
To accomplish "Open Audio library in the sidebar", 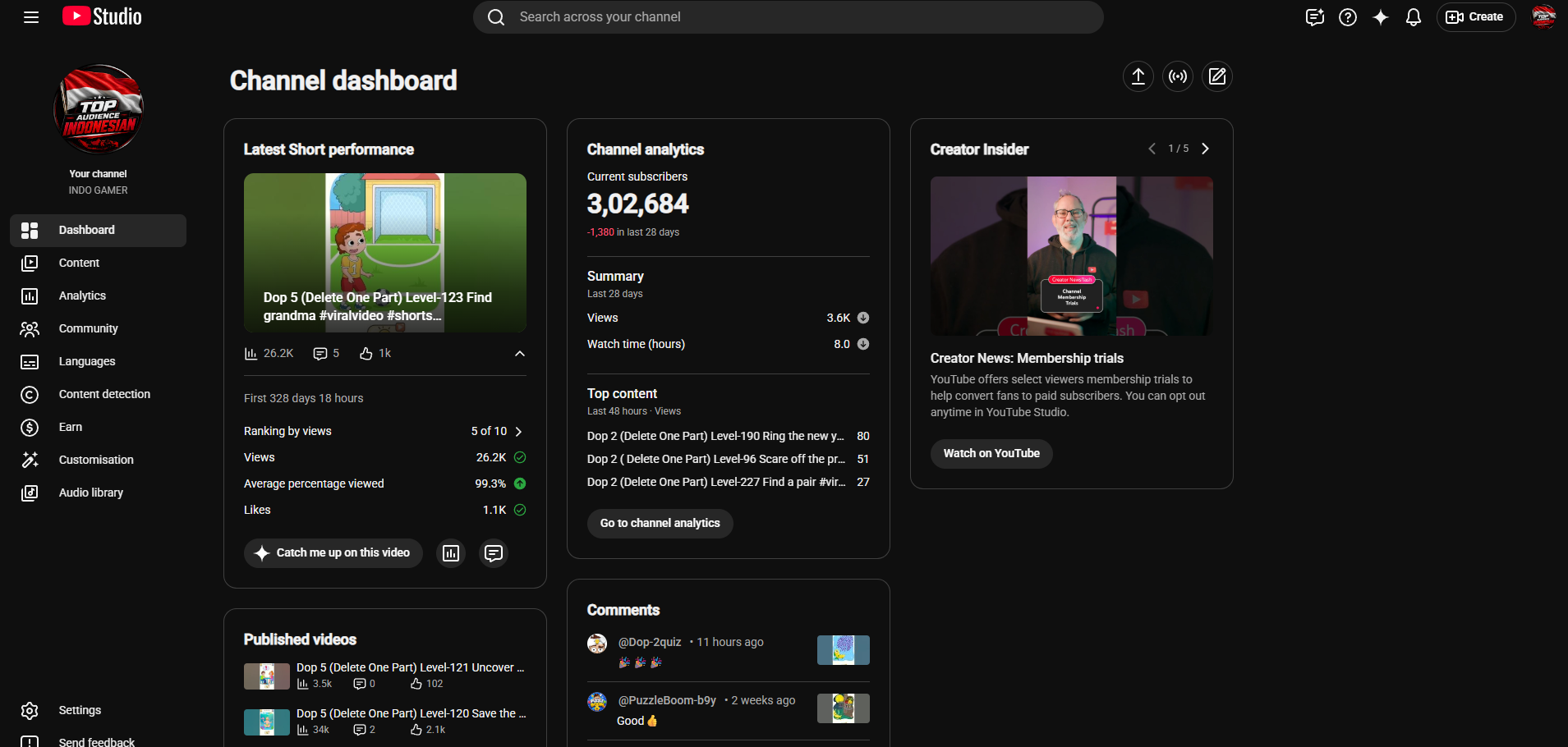I will tap(99, 493).
